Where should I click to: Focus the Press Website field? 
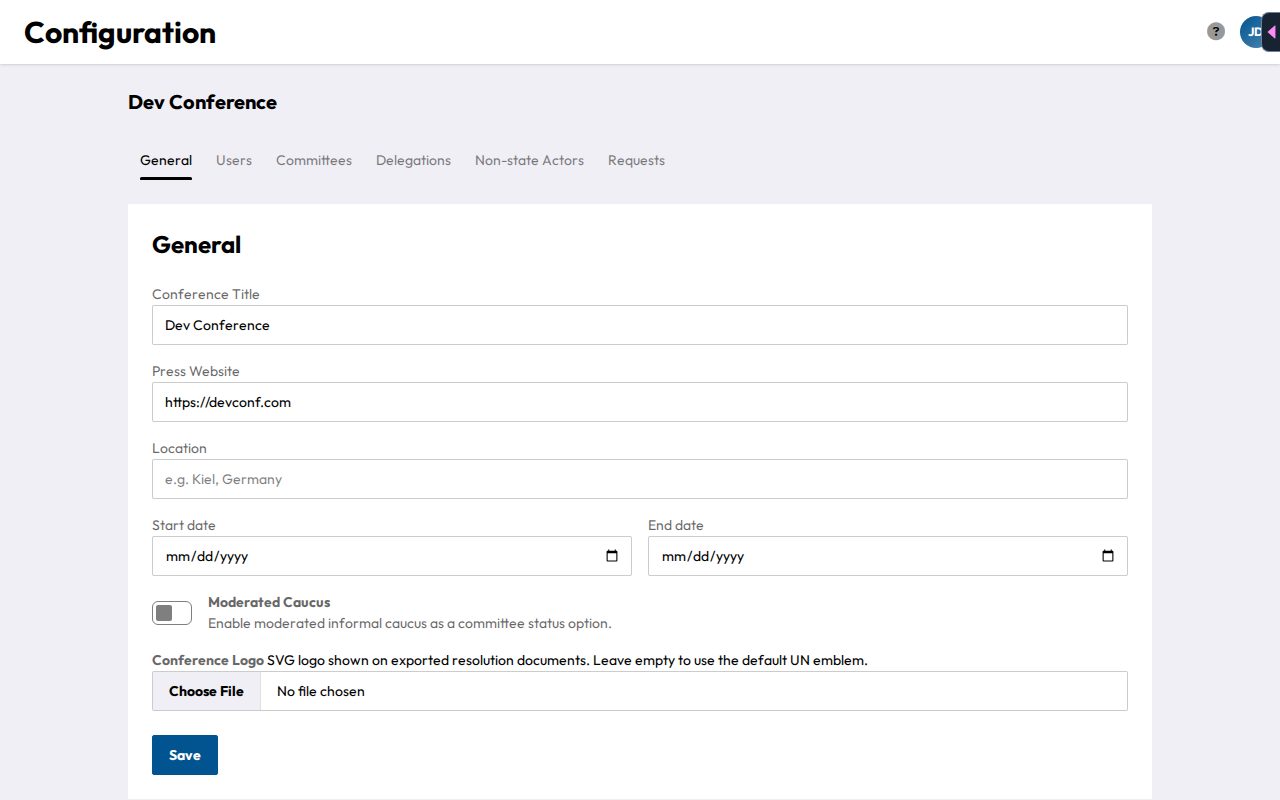640,402
